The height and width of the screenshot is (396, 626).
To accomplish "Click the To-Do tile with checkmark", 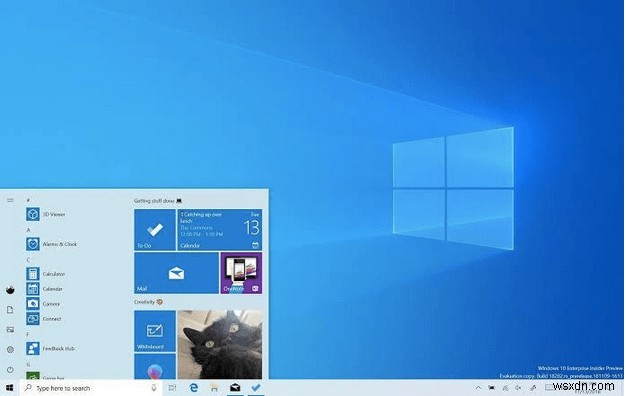I will pos(155,230).
